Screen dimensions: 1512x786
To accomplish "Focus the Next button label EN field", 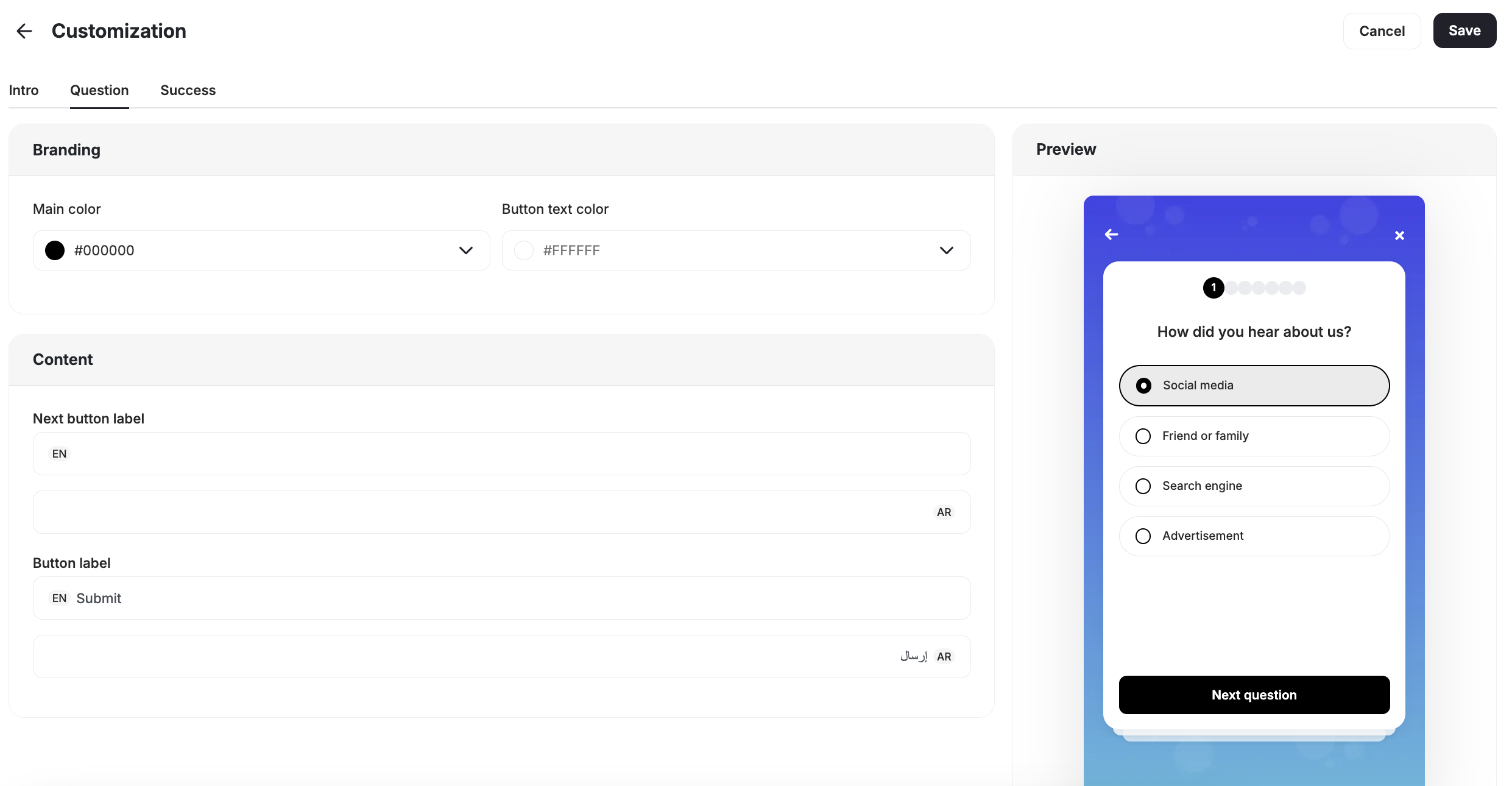I will pos(501,454).
